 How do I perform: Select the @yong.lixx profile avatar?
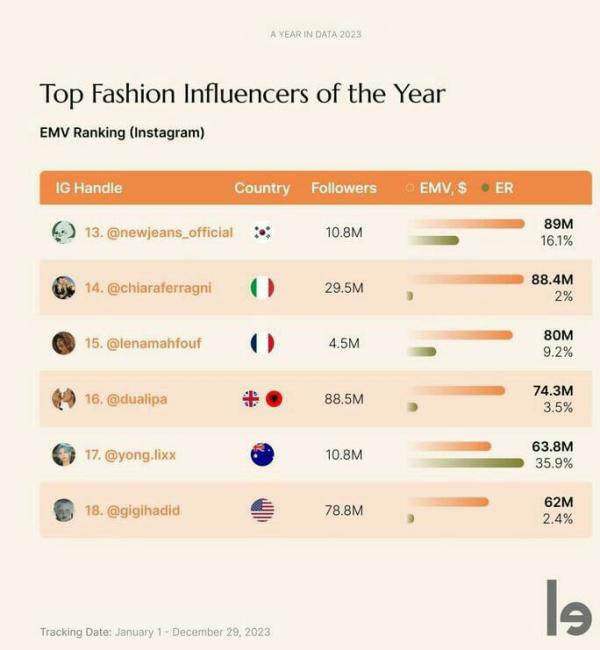pos(63,454)
